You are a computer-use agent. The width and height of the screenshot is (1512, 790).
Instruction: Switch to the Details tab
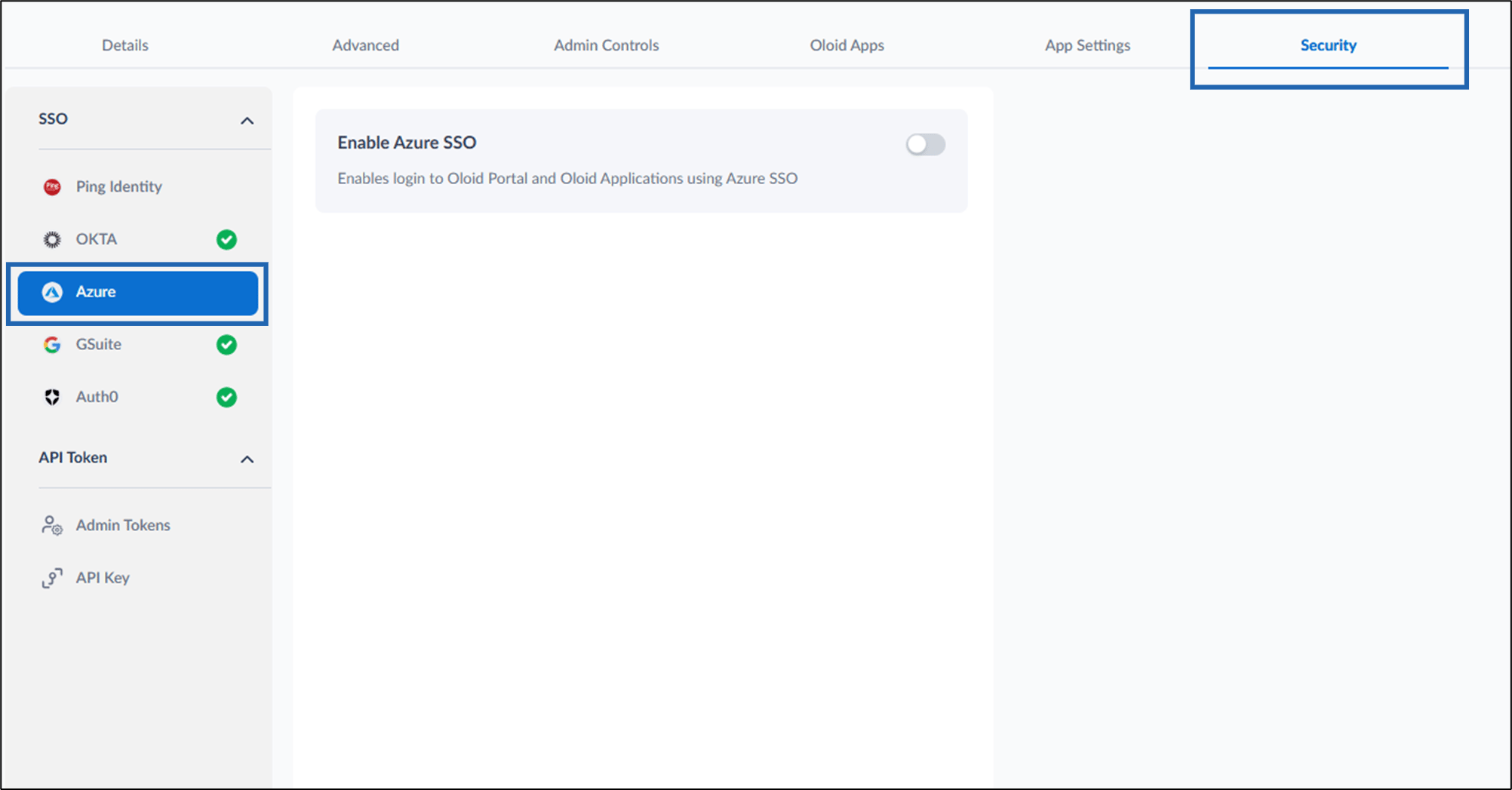pos(125,45)
